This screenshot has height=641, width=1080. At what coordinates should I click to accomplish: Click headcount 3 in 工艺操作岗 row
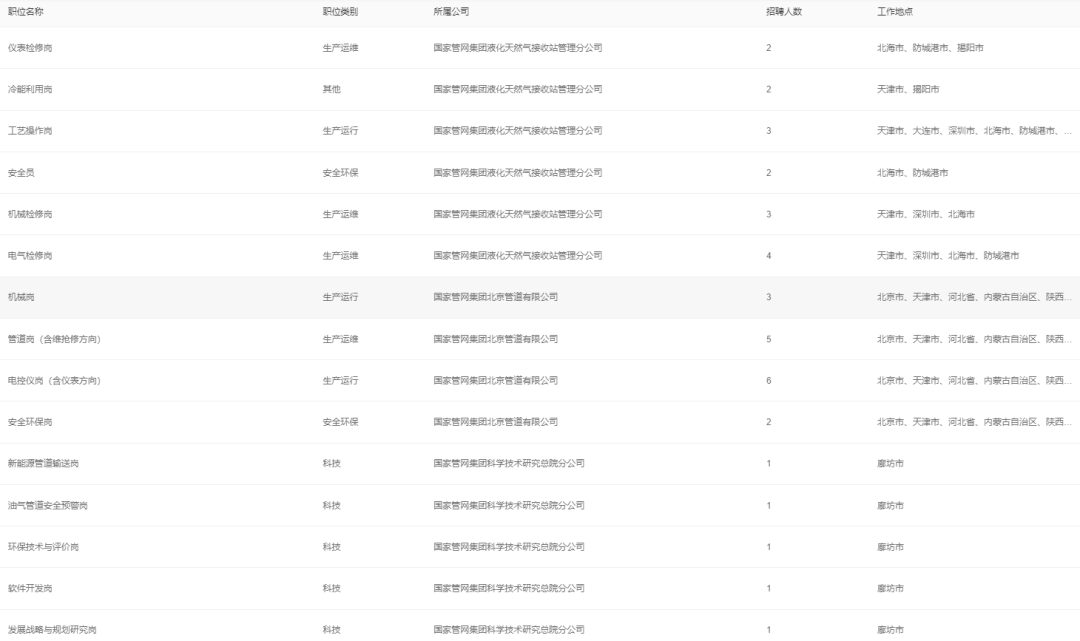click(x=769, y=131)
